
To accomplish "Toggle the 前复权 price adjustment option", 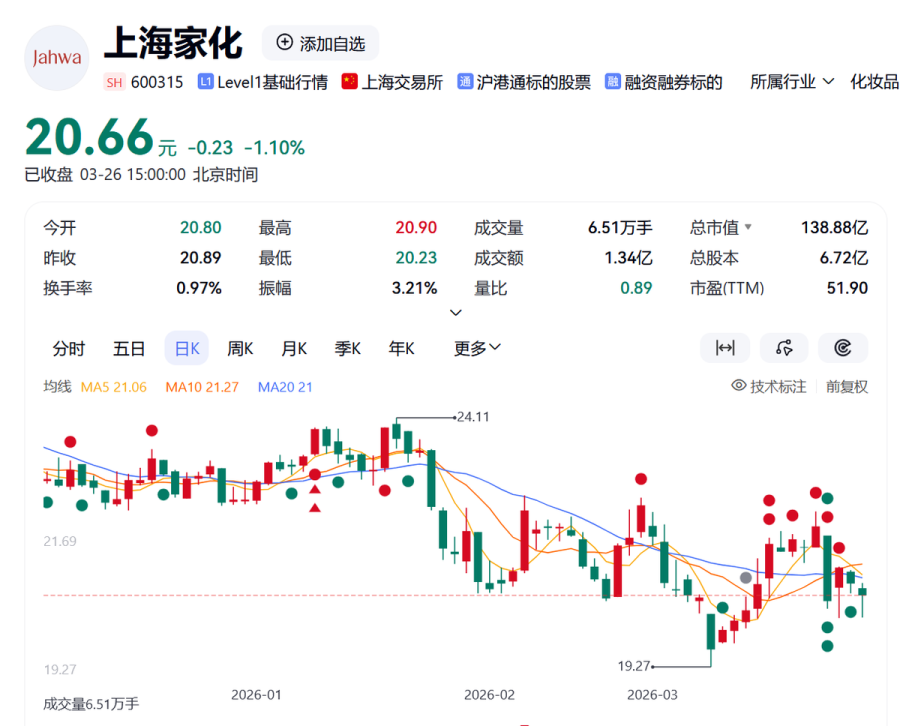I will point(847,387).
